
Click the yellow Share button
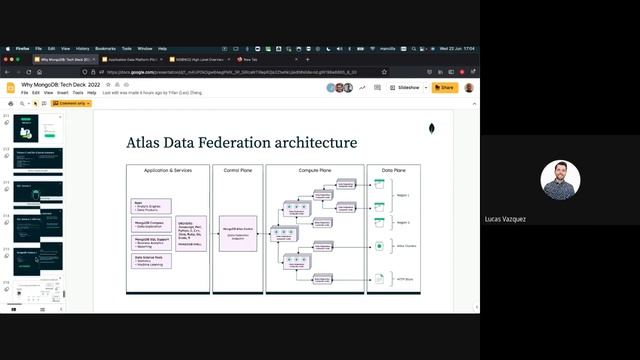tap(444, 88)
